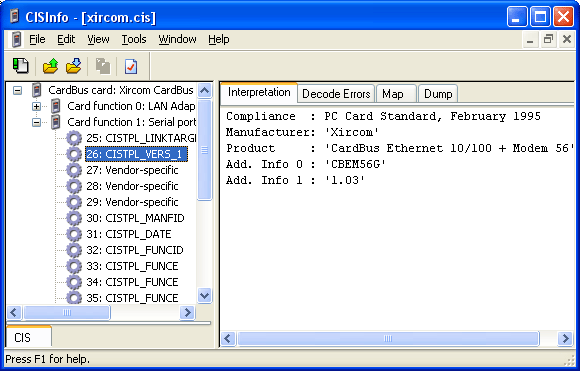
Task: Click the document icon left of File menu
Action: [x=16, y=39]
